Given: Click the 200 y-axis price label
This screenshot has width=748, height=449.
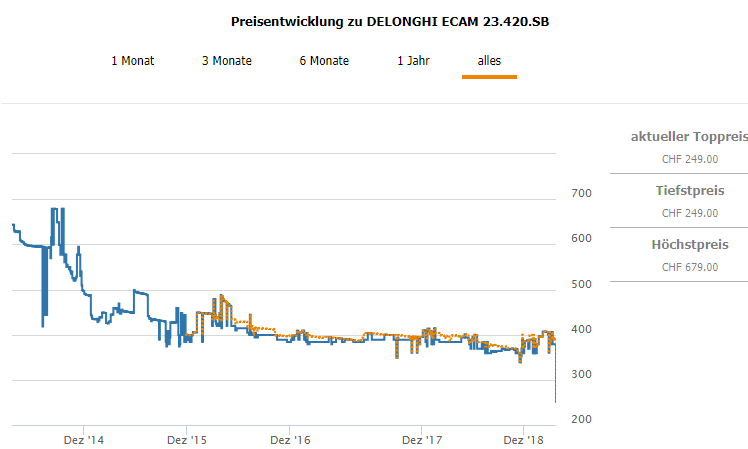Looking at the screenshot, I should tap(581, 419).
